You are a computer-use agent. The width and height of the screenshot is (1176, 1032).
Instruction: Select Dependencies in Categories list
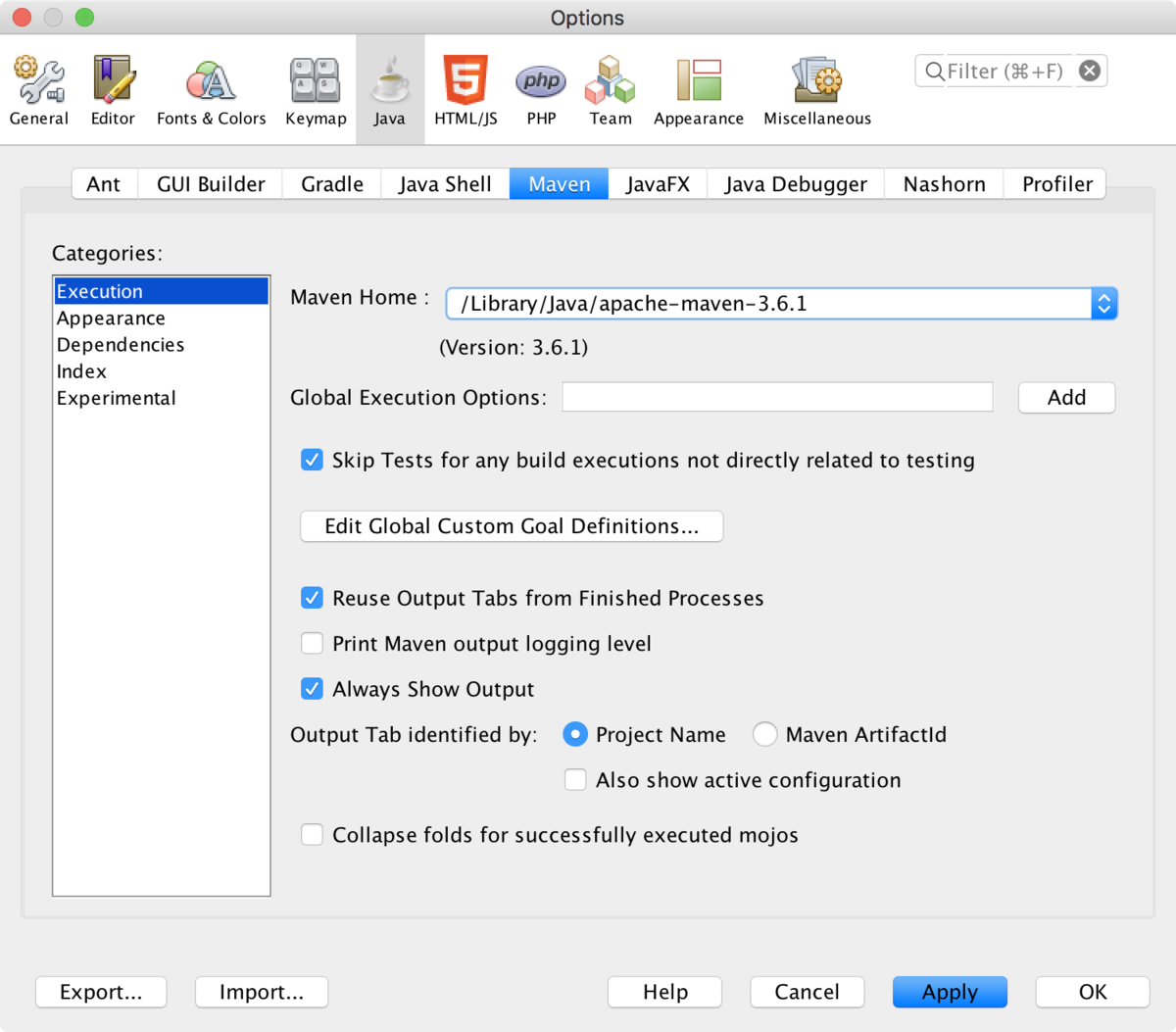(x=161, y=345)
